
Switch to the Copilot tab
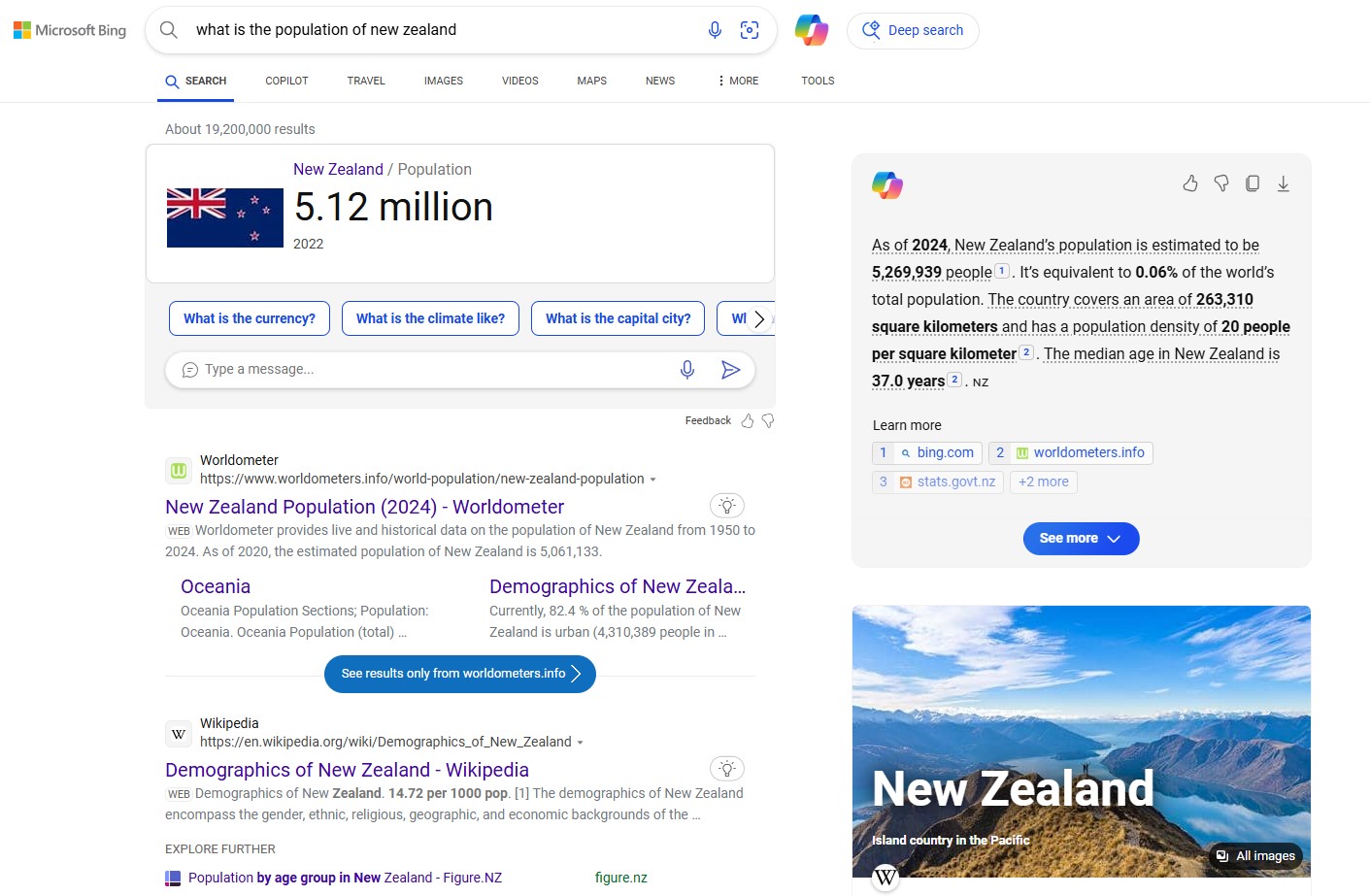pos(286,81)
